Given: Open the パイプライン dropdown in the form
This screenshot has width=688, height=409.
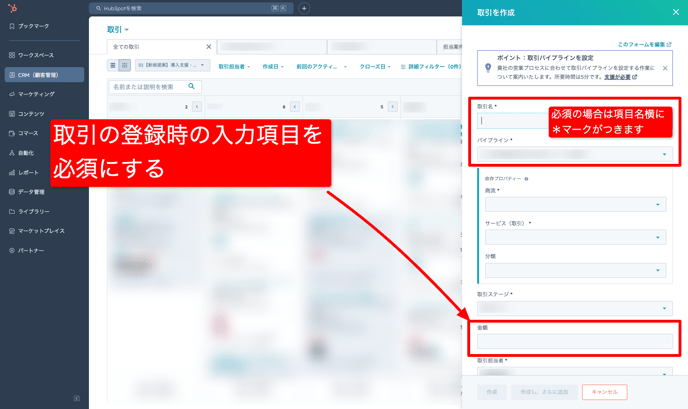Looking at the screenshot, I should [x=575, y=154].
